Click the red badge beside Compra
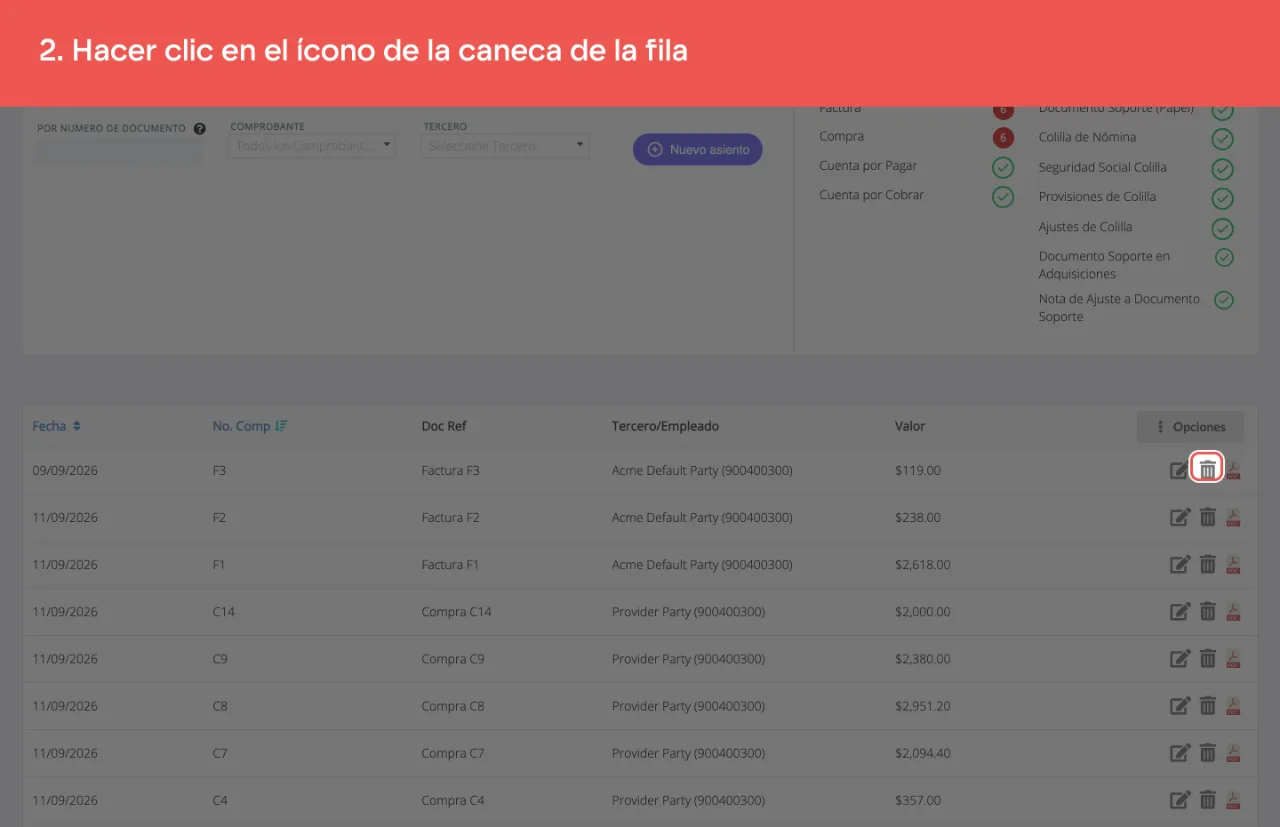The image size is (1280, 827). point(1003,137)
